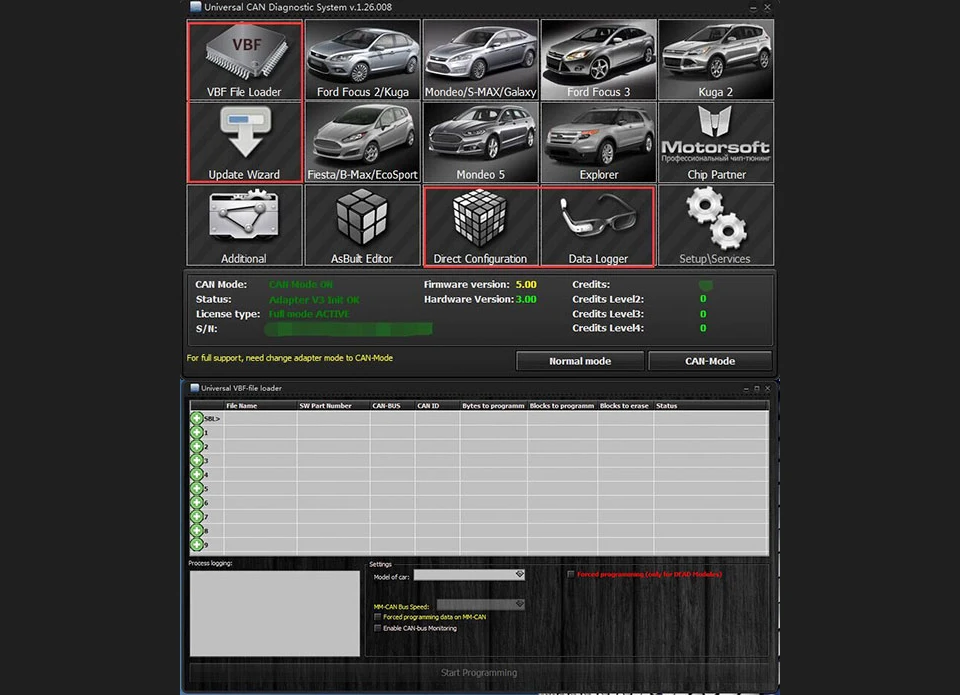The height and width of the screenshot is (695, 960).
Task: Click the SW Part Number column header
Action: click(x=333, y=405)
